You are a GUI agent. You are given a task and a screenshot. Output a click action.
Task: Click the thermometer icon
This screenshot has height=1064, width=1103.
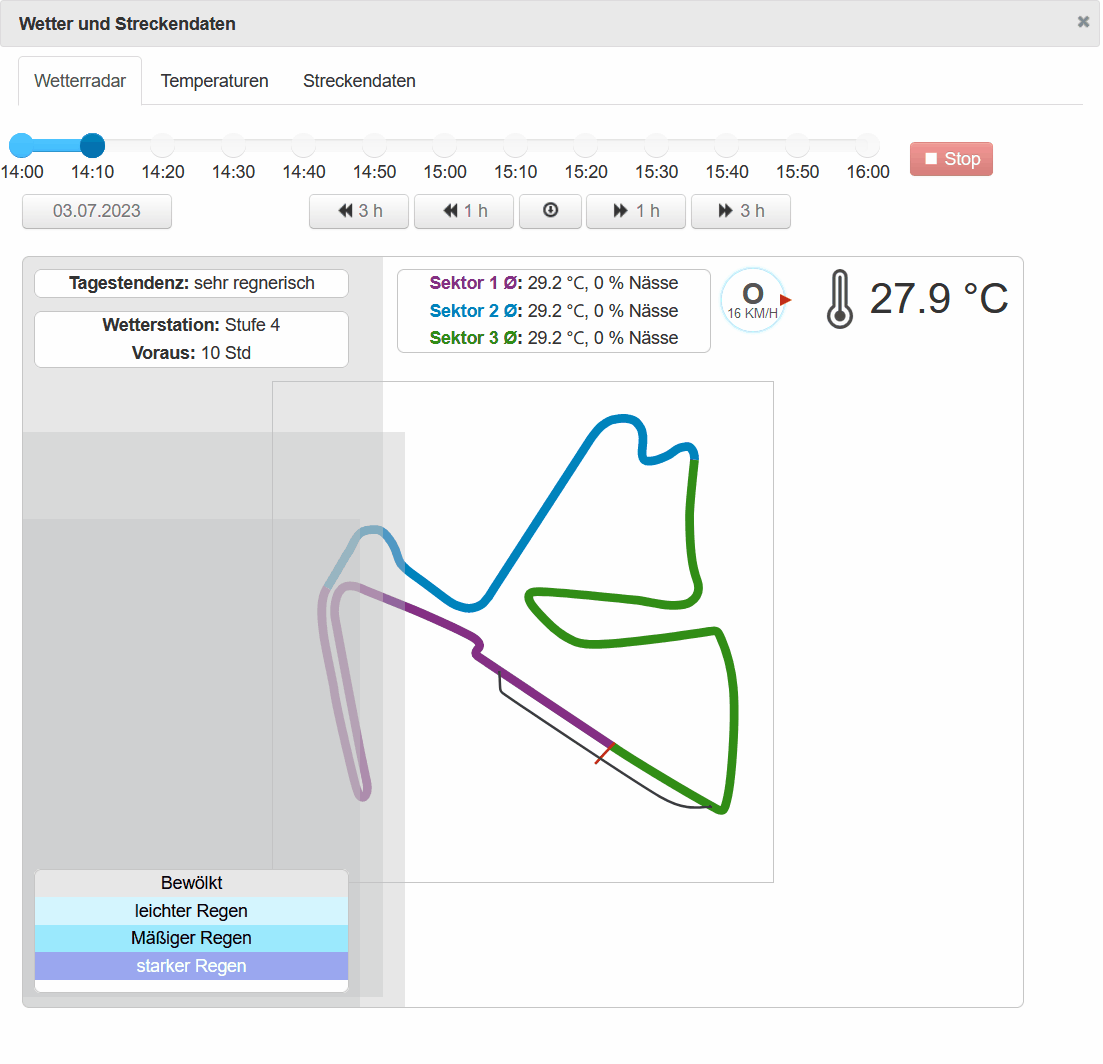click(x=840, y=299)
